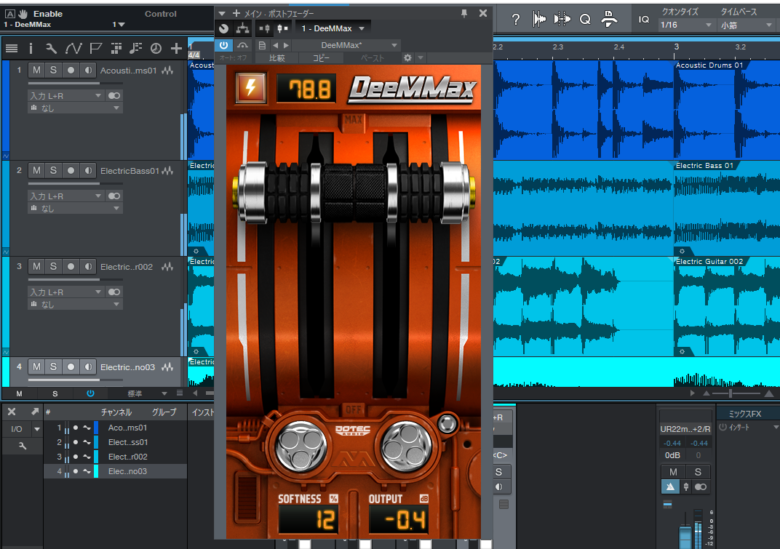Screen dimensions: 780x549
Task: Click the 比較 (Compare) tab
Action: point(277,58)
